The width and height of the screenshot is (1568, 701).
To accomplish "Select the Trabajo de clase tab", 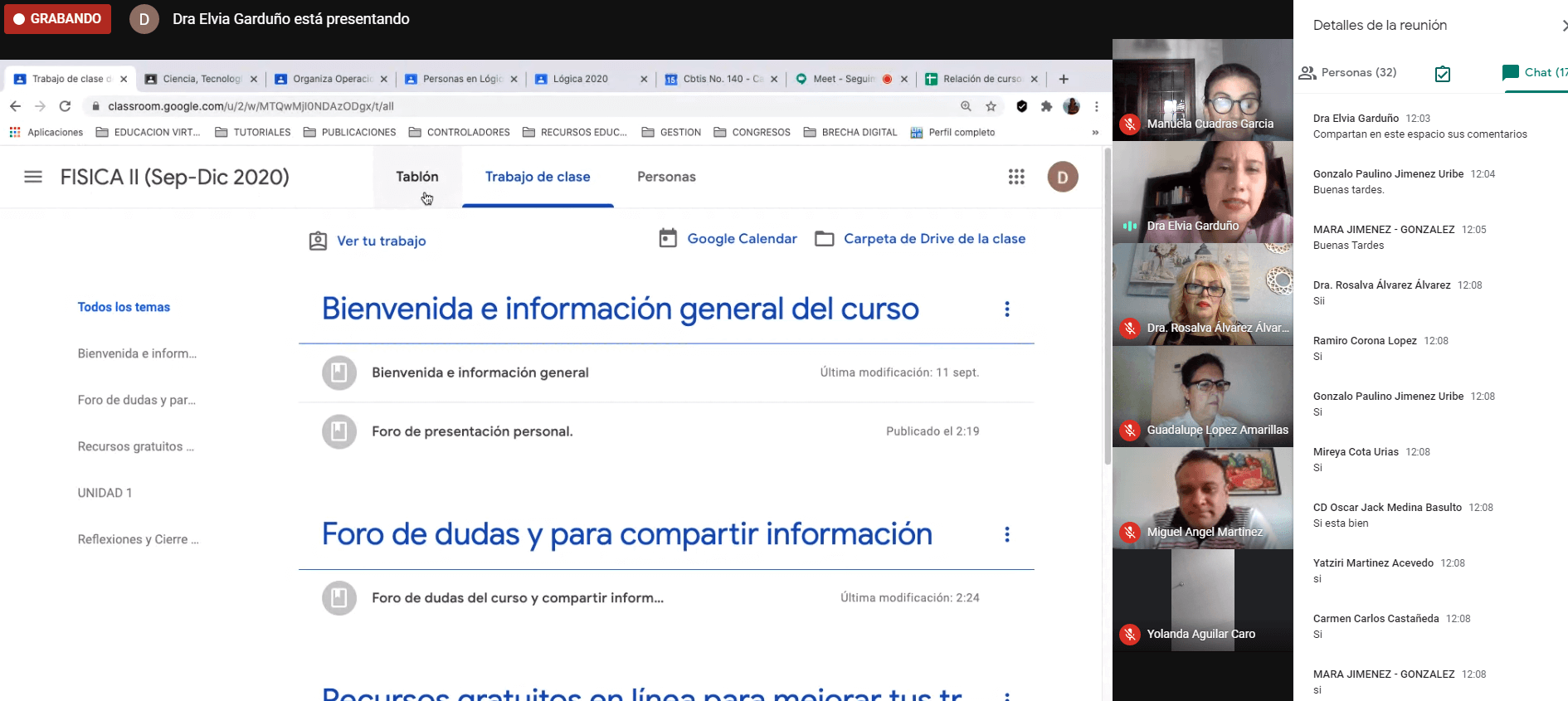I will pos(538,177).
